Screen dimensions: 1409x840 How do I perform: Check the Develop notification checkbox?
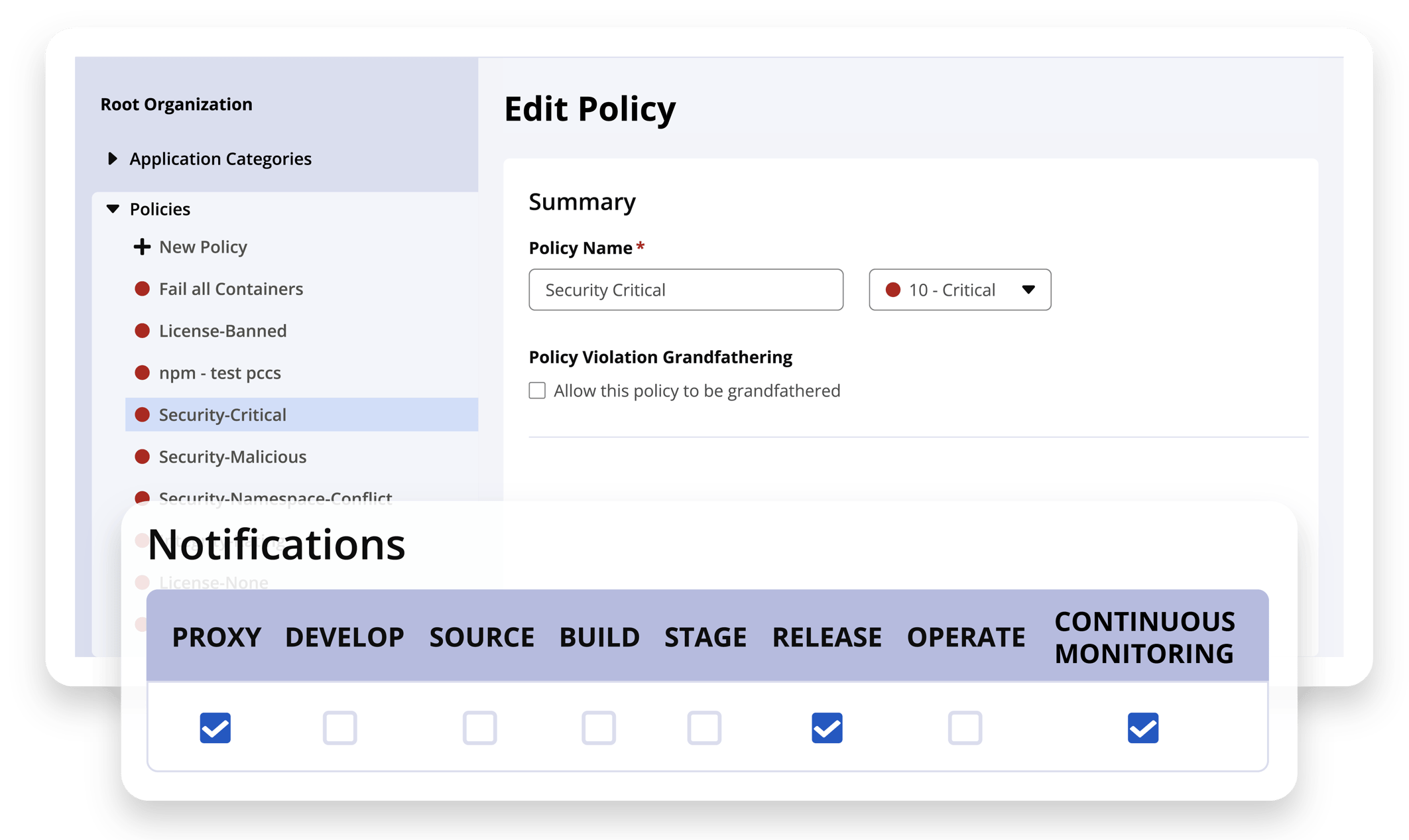tap(340, 728)
